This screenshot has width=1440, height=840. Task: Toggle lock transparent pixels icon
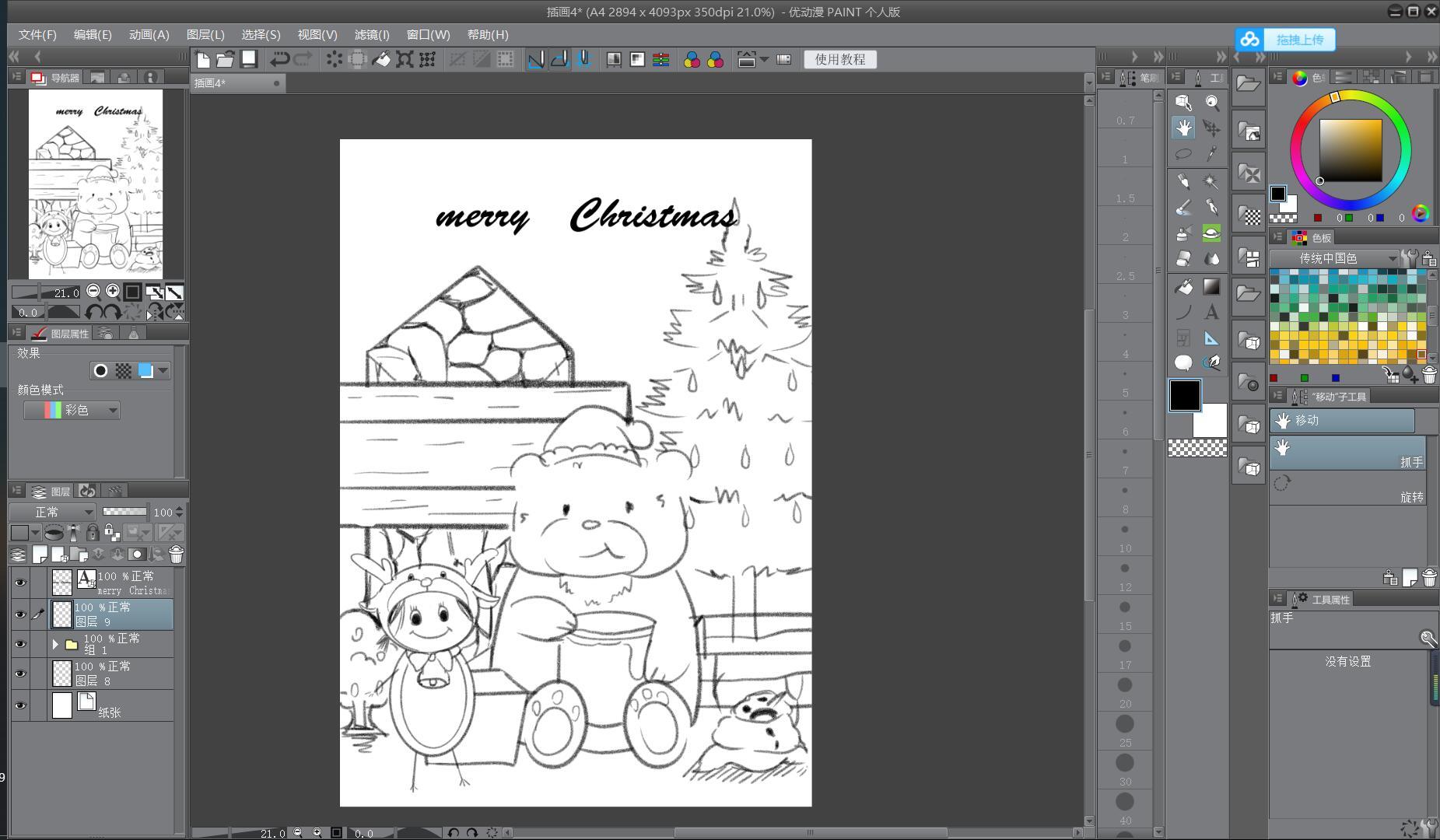pyautogui.click(x=111, y=533)
